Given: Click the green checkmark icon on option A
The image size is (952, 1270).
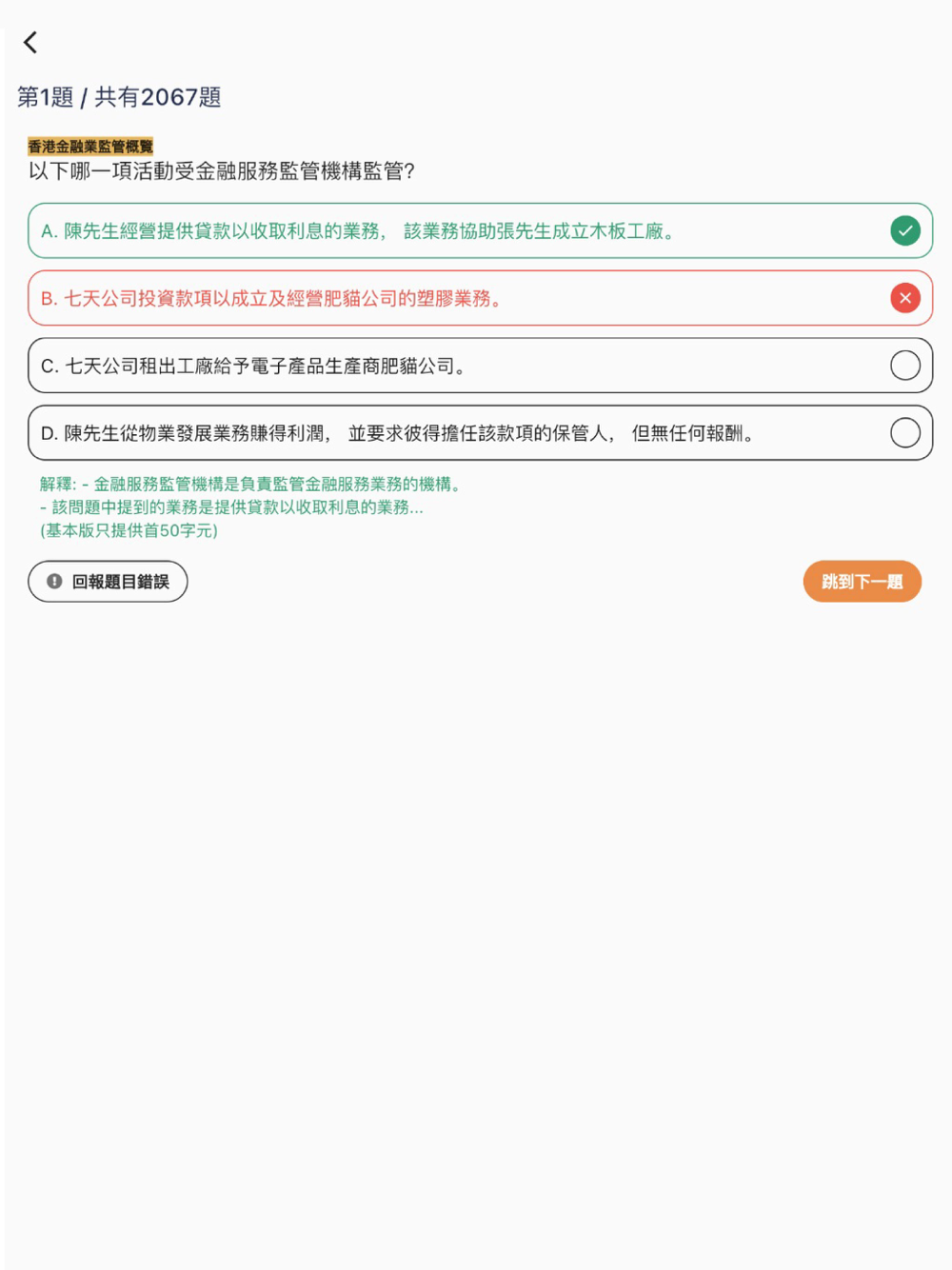Looking at the screenshot, I should coord(904,230).
